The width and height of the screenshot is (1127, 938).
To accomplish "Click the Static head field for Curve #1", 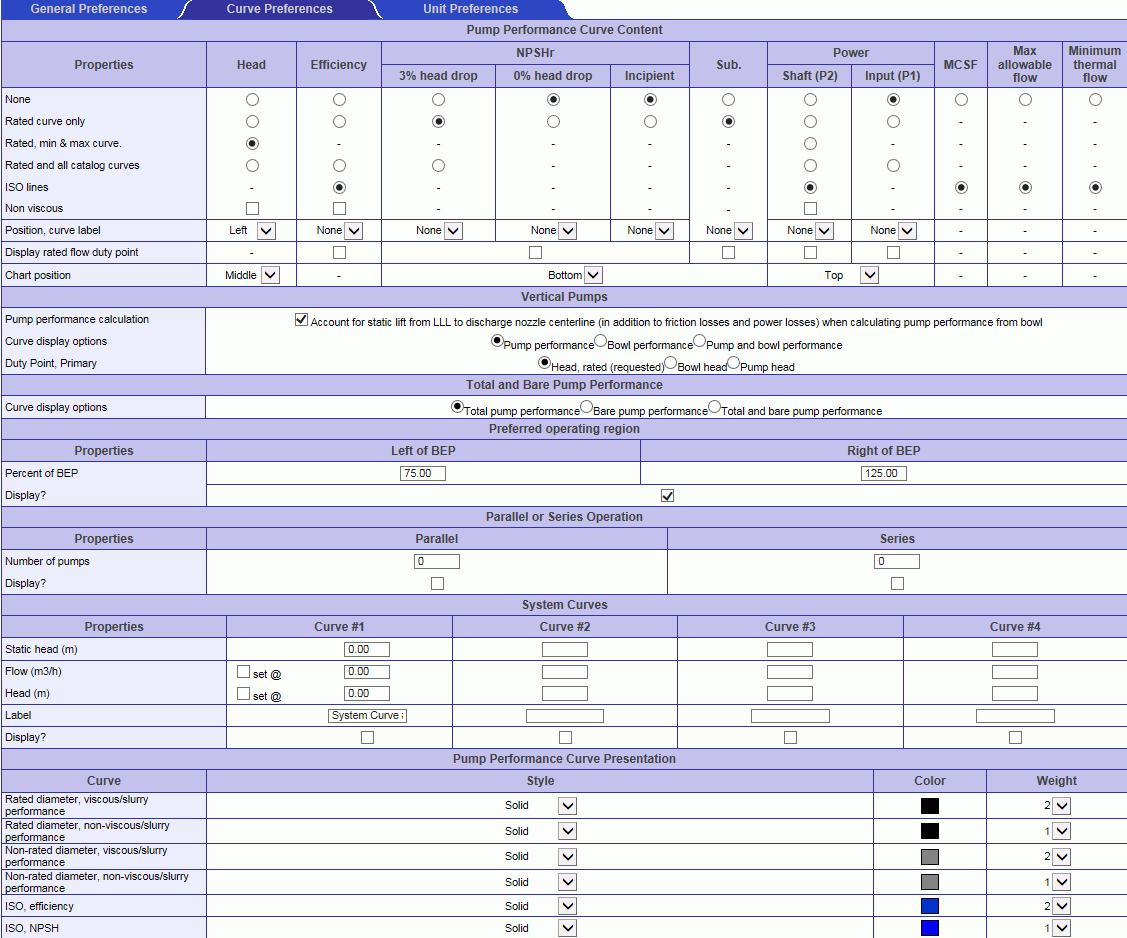I will pos(367,650).
